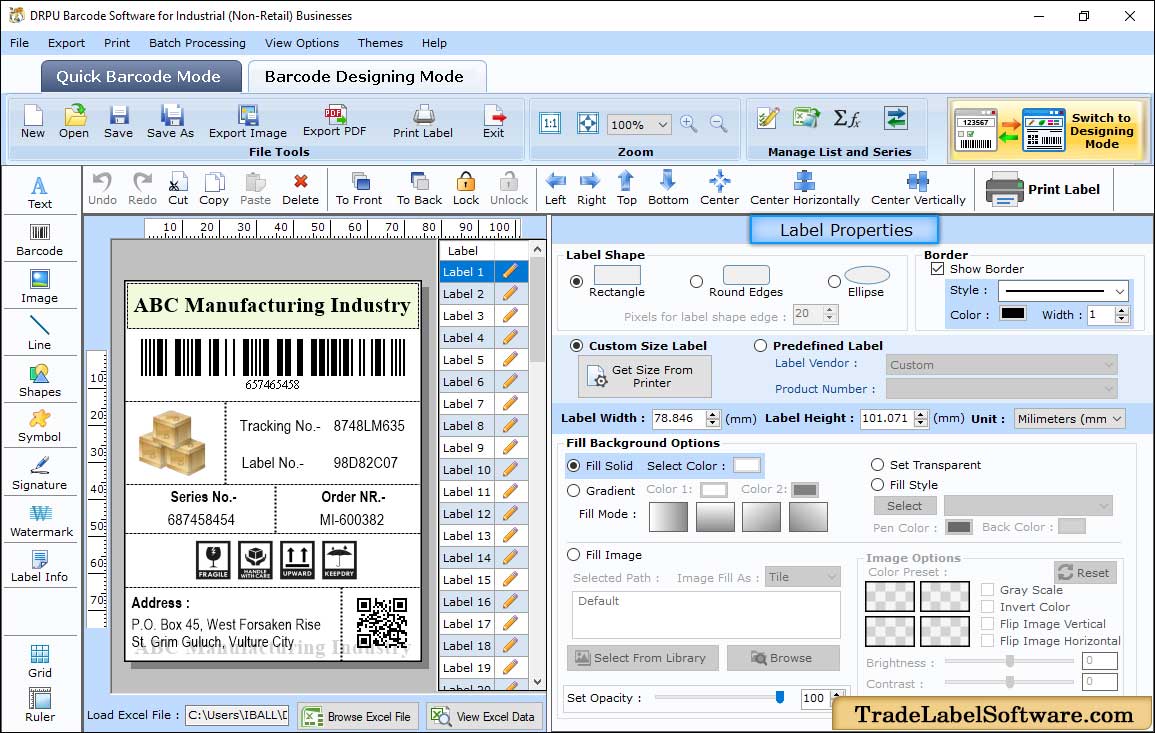
Task: Open the Themes menu
Action: tap(380, 43)
